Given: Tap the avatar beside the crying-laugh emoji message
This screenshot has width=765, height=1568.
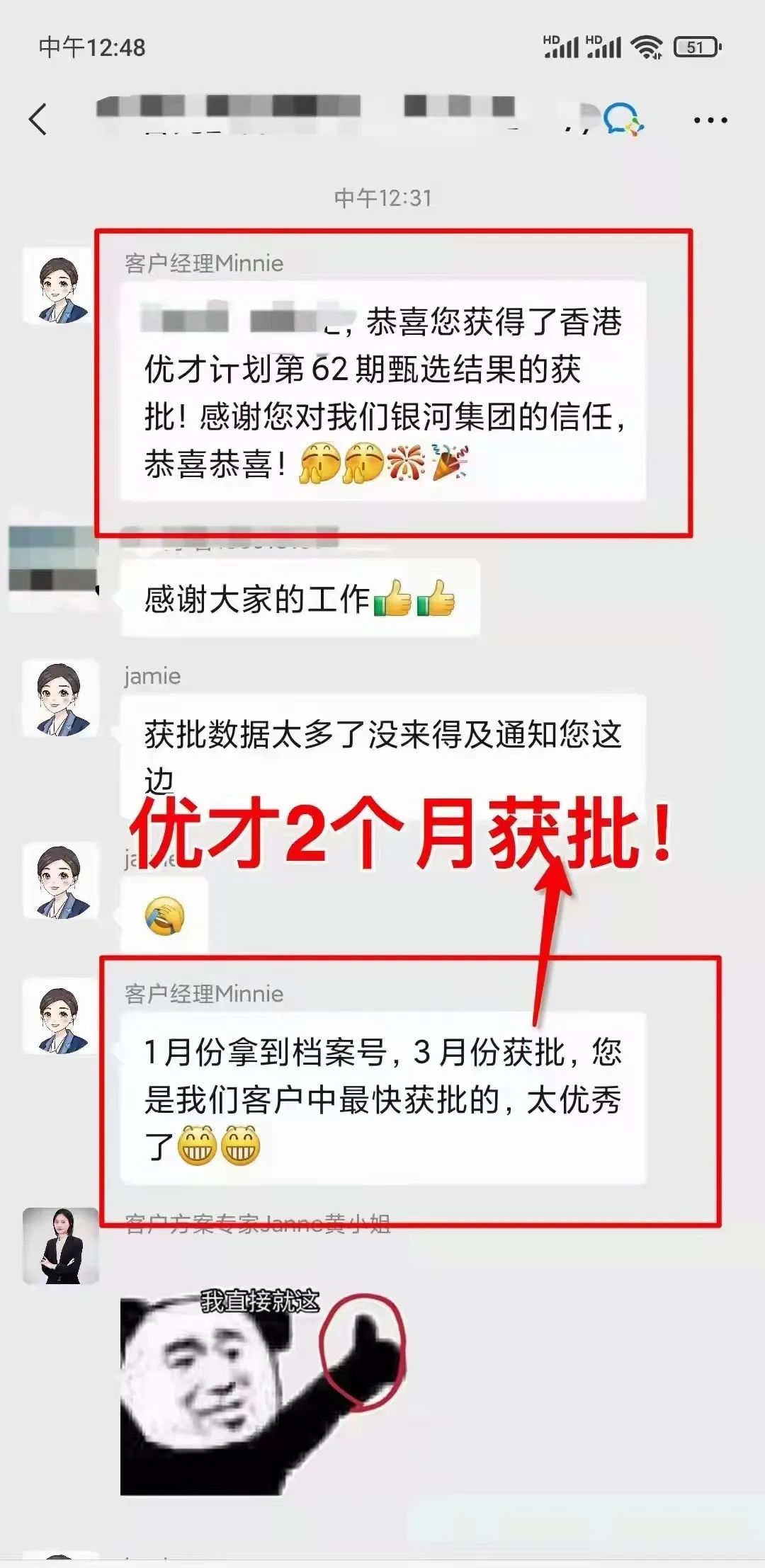Looking at the screenshot, I should [x=60, y=880].
